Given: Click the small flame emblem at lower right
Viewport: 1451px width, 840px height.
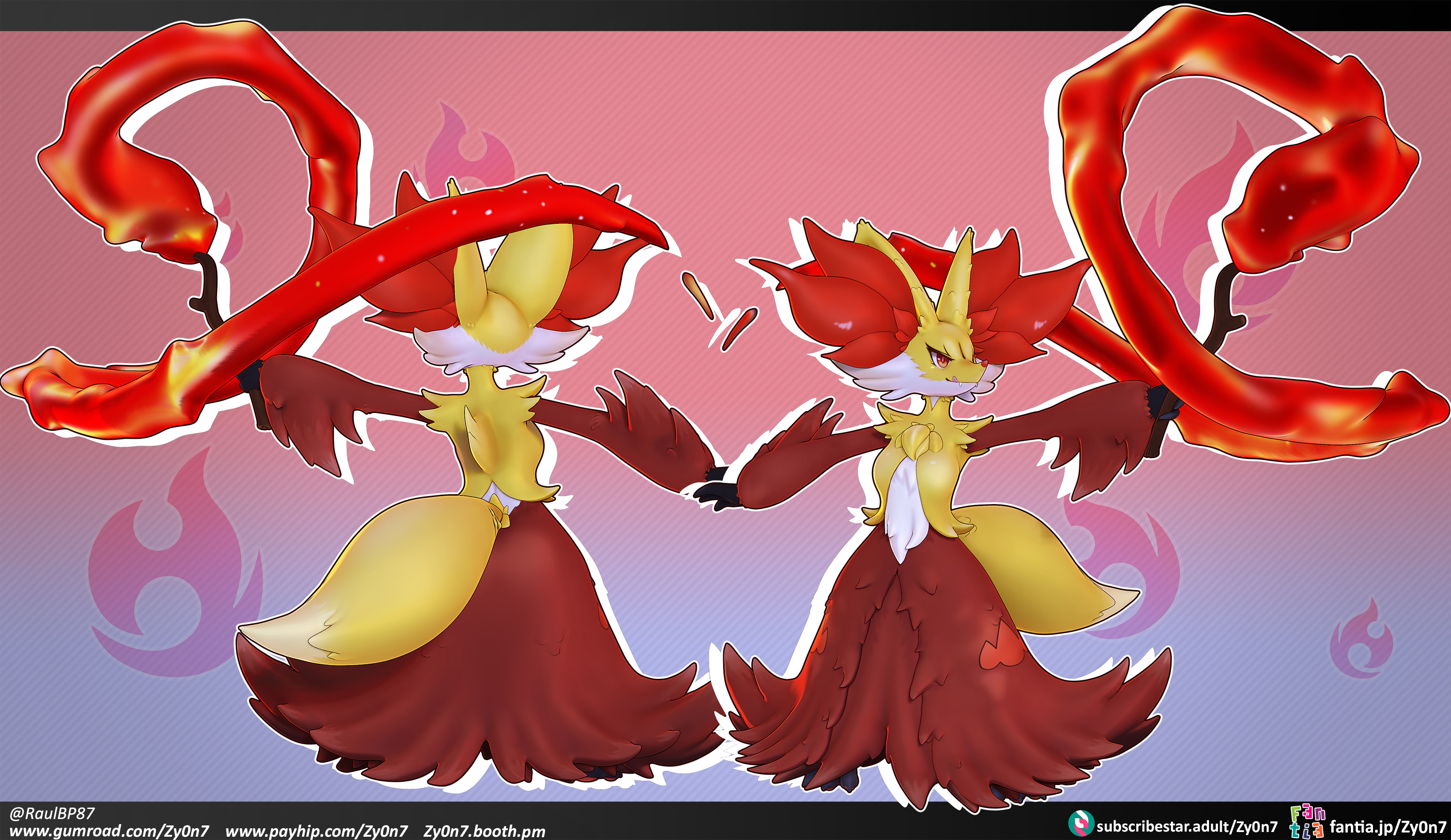Looking at the screenshot, I should [x=1361, y=638].
